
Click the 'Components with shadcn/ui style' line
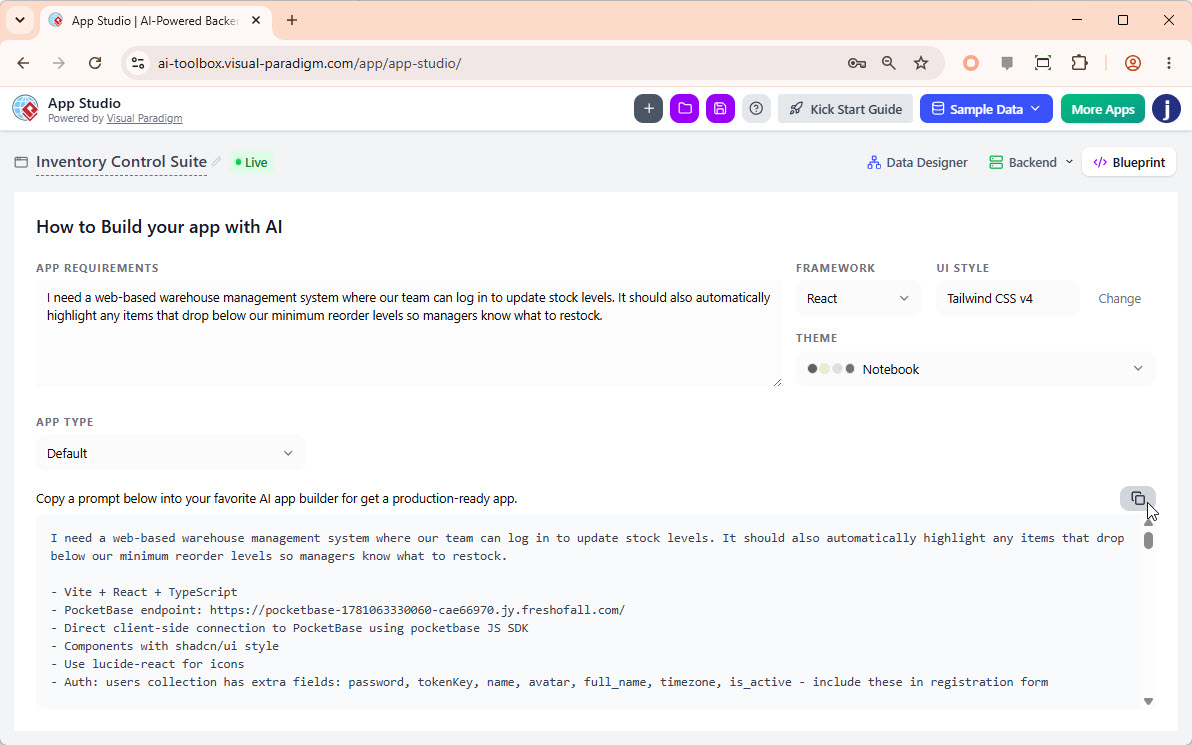coord(165,645)
